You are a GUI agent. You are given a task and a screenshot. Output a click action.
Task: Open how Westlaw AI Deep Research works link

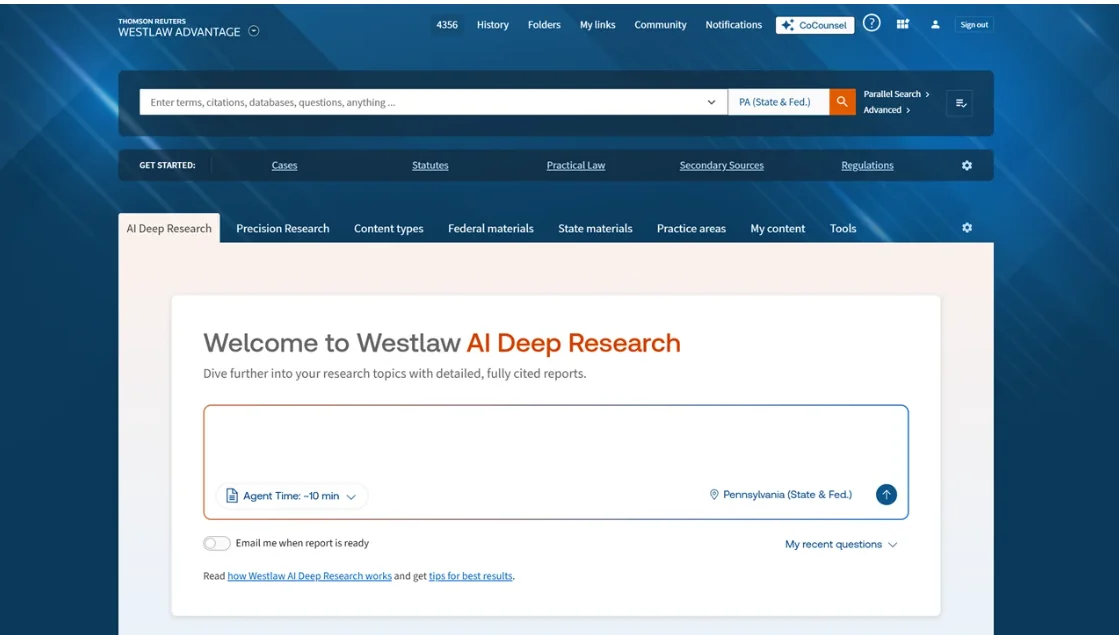click(310, 576)
